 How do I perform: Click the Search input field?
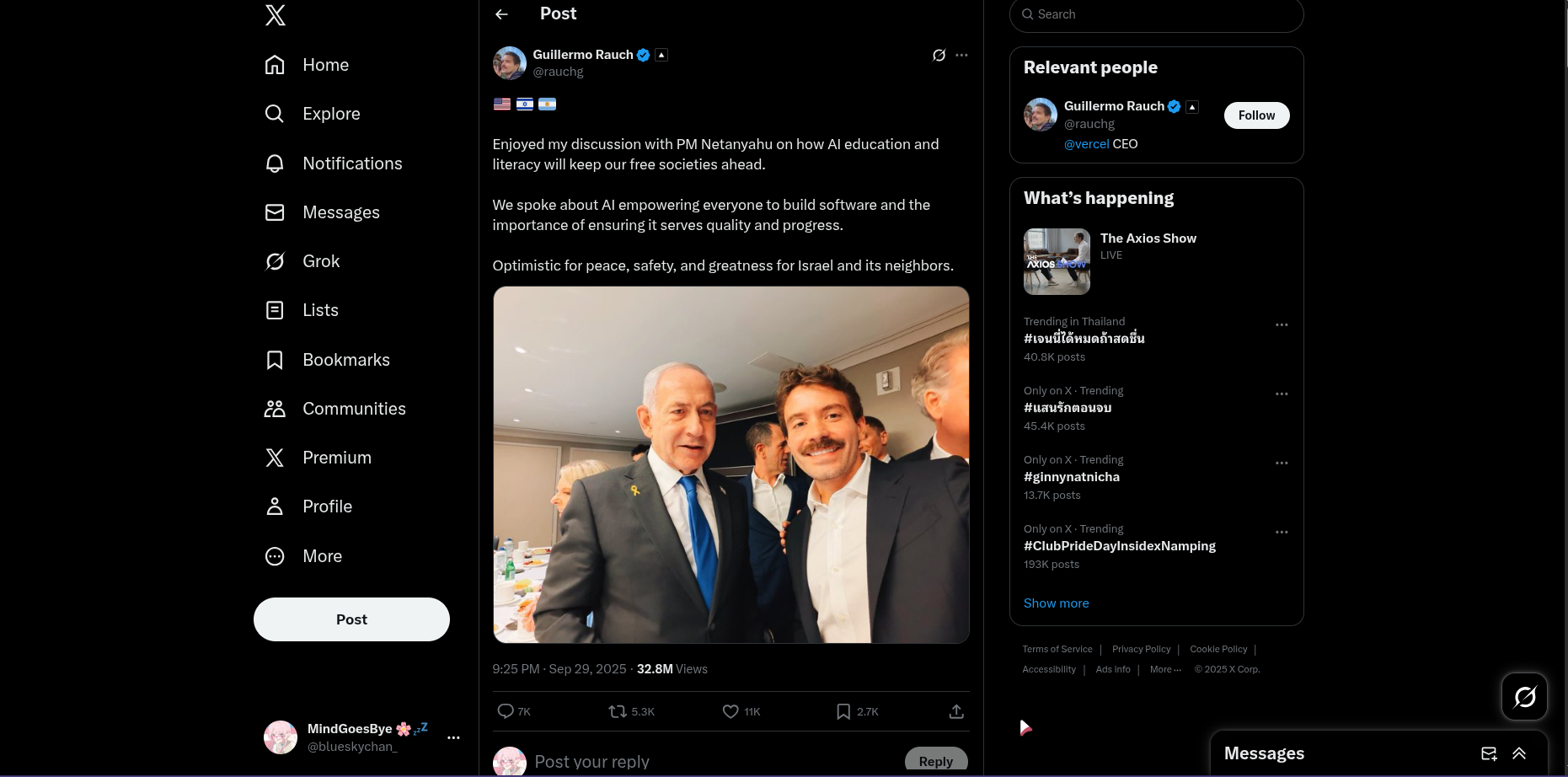(1163, 14)
